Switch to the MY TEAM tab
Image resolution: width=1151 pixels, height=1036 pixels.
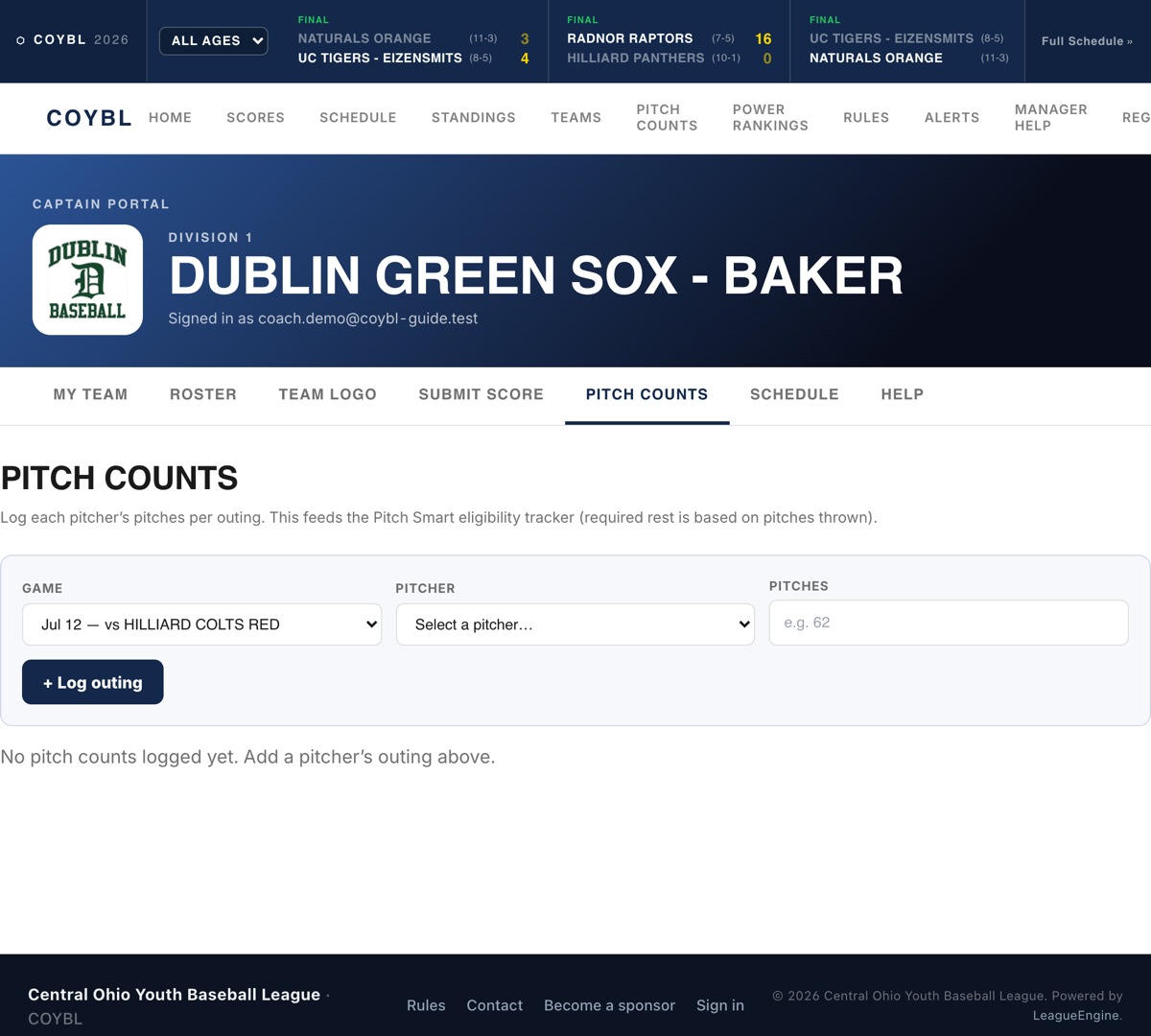coord(90,394)
